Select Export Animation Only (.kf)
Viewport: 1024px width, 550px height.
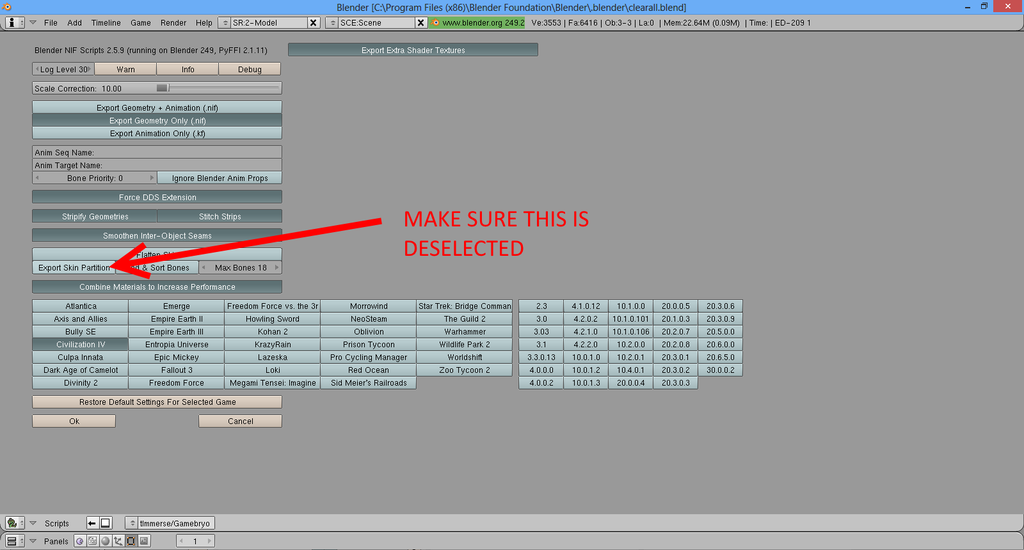157,133
